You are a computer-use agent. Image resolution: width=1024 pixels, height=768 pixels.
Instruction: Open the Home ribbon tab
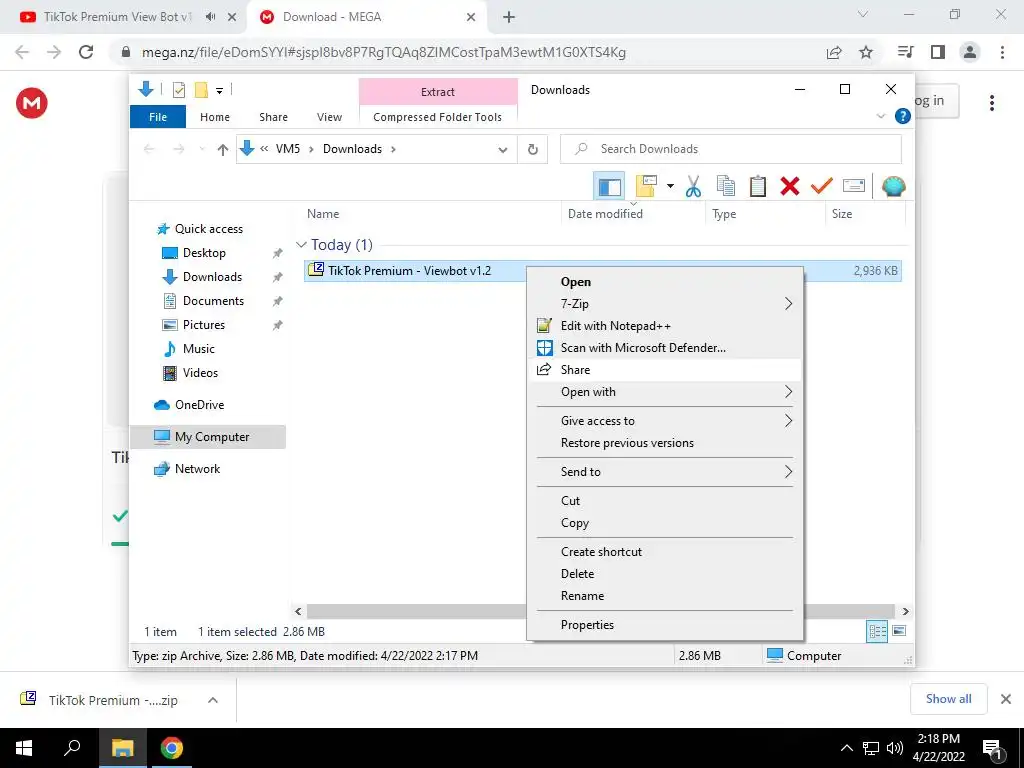click(x=215, y=117)
